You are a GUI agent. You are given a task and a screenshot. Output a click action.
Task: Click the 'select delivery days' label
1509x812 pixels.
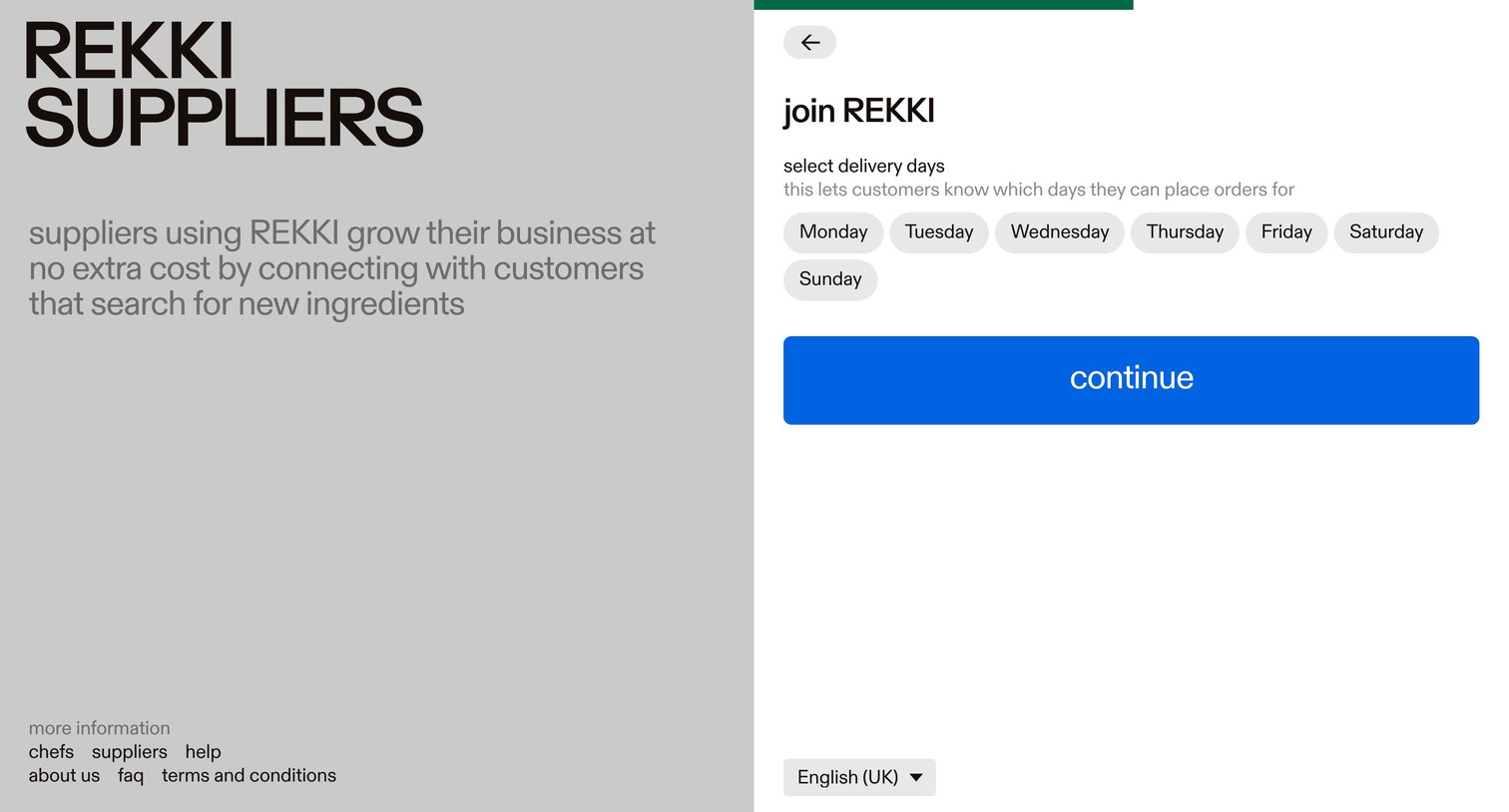tap(863, 166)
